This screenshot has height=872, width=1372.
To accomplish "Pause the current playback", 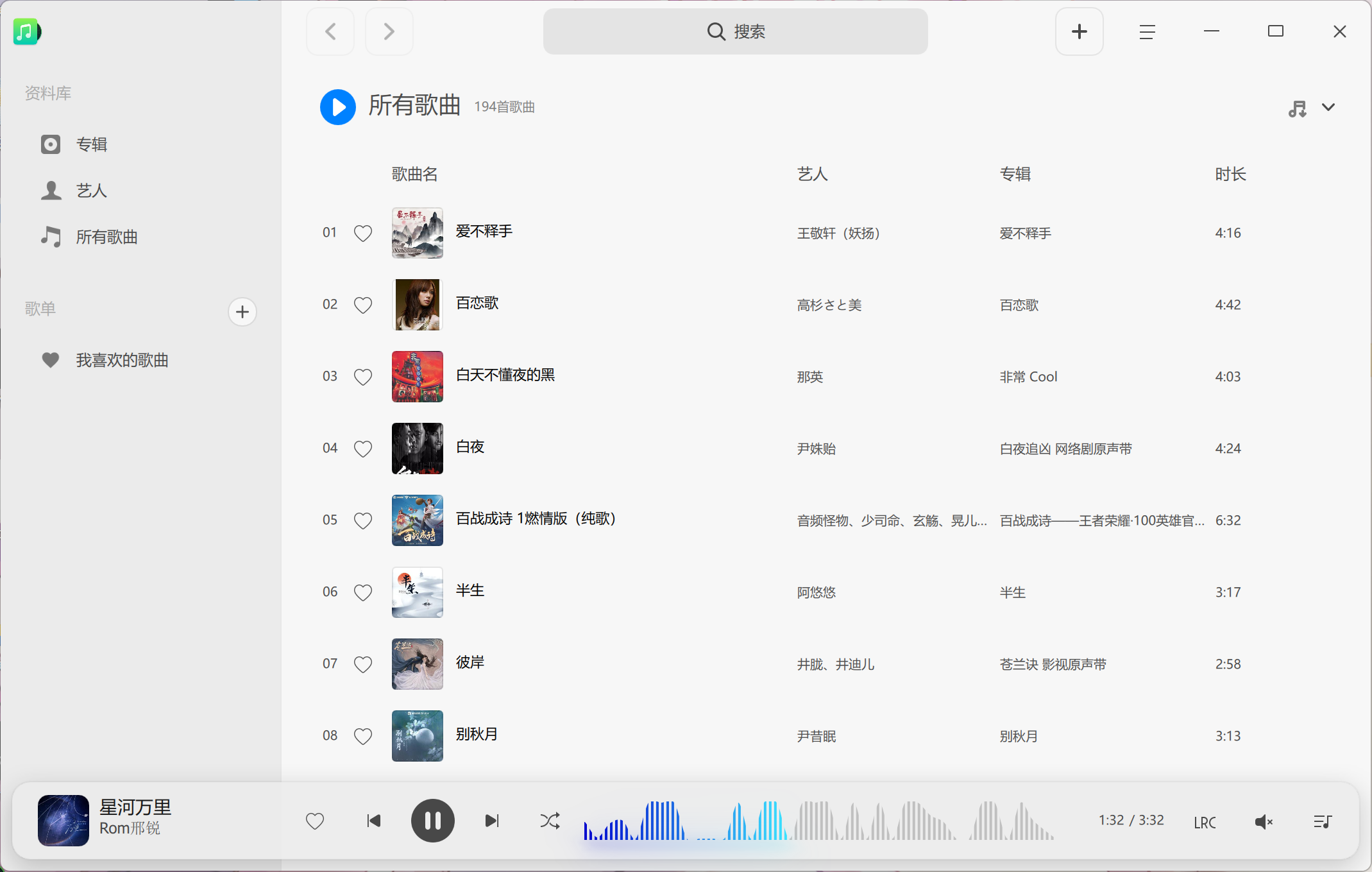I will [x=433, y=821].
